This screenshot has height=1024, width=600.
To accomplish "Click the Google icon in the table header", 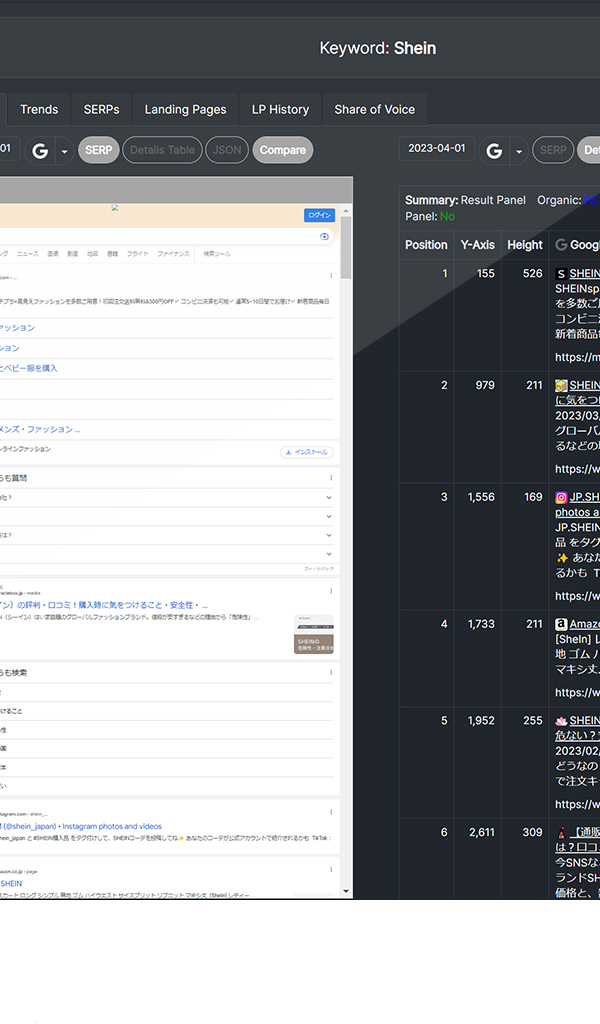I will pos(561,245).
